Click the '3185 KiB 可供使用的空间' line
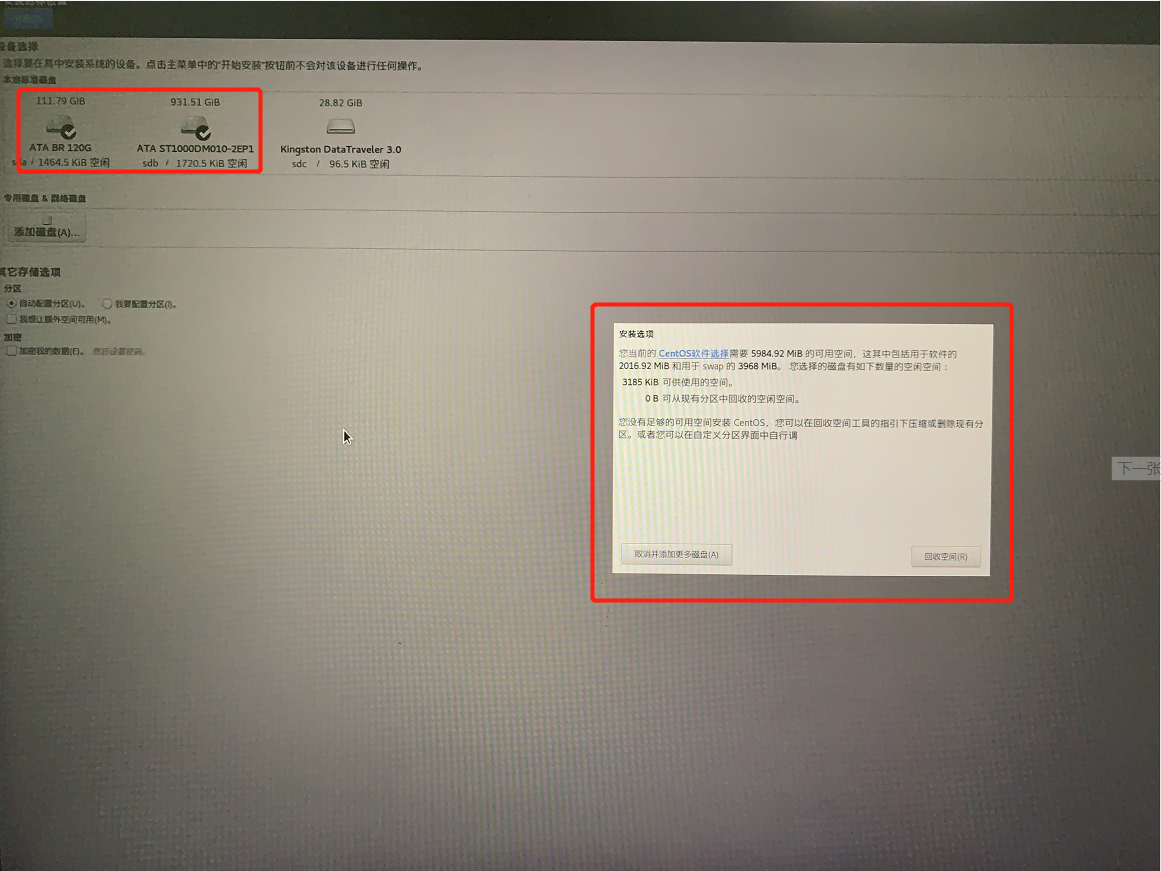The height and width of the screenshot is (871, 1161). [x=678, y=382]
